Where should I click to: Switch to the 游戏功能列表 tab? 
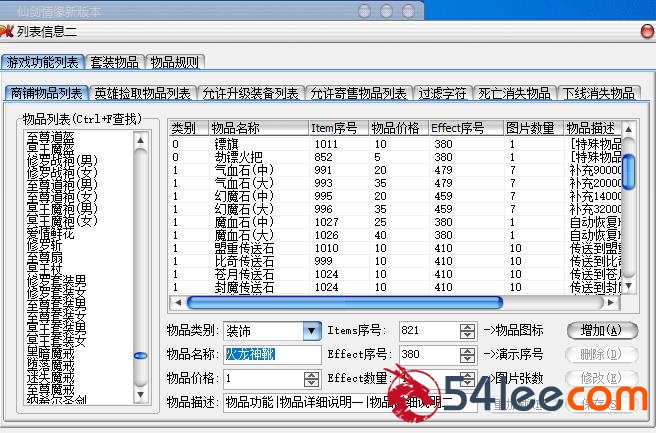43,62
